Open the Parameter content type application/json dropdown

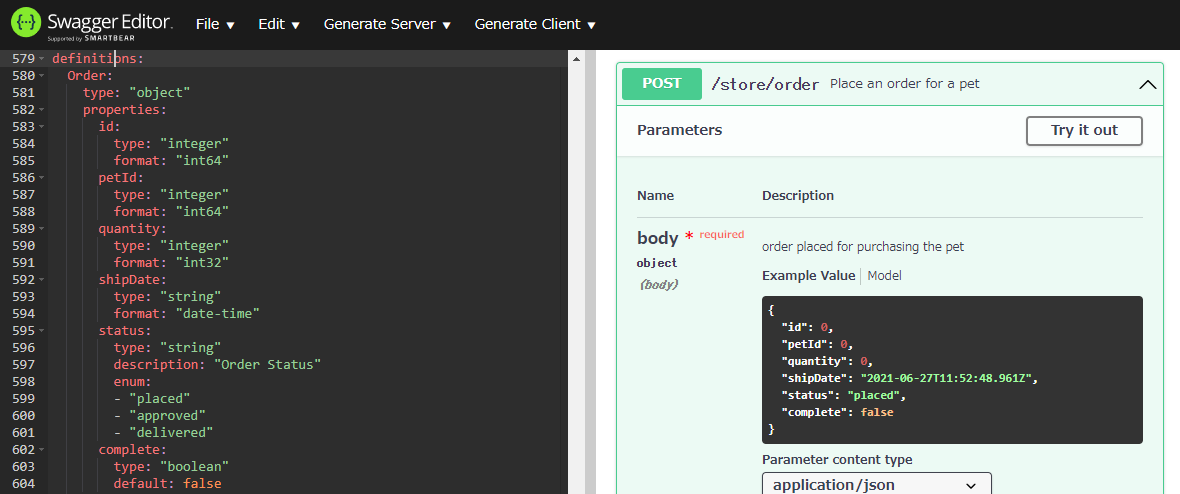coord(876,485)
